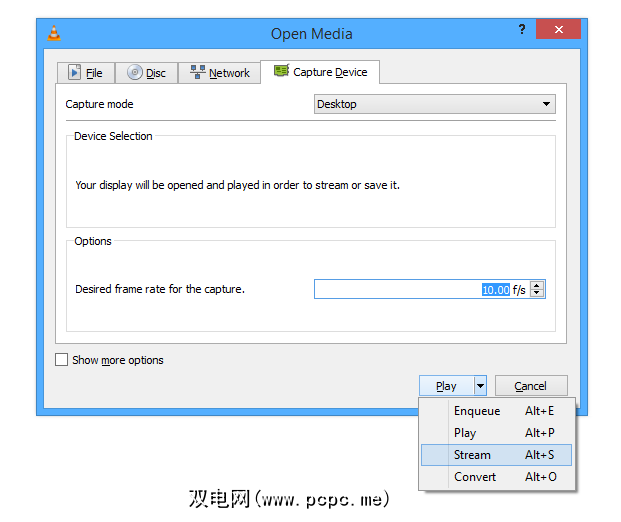Switch to the Network tab
Screen dimensions: 621x522
tap(219, 73)
